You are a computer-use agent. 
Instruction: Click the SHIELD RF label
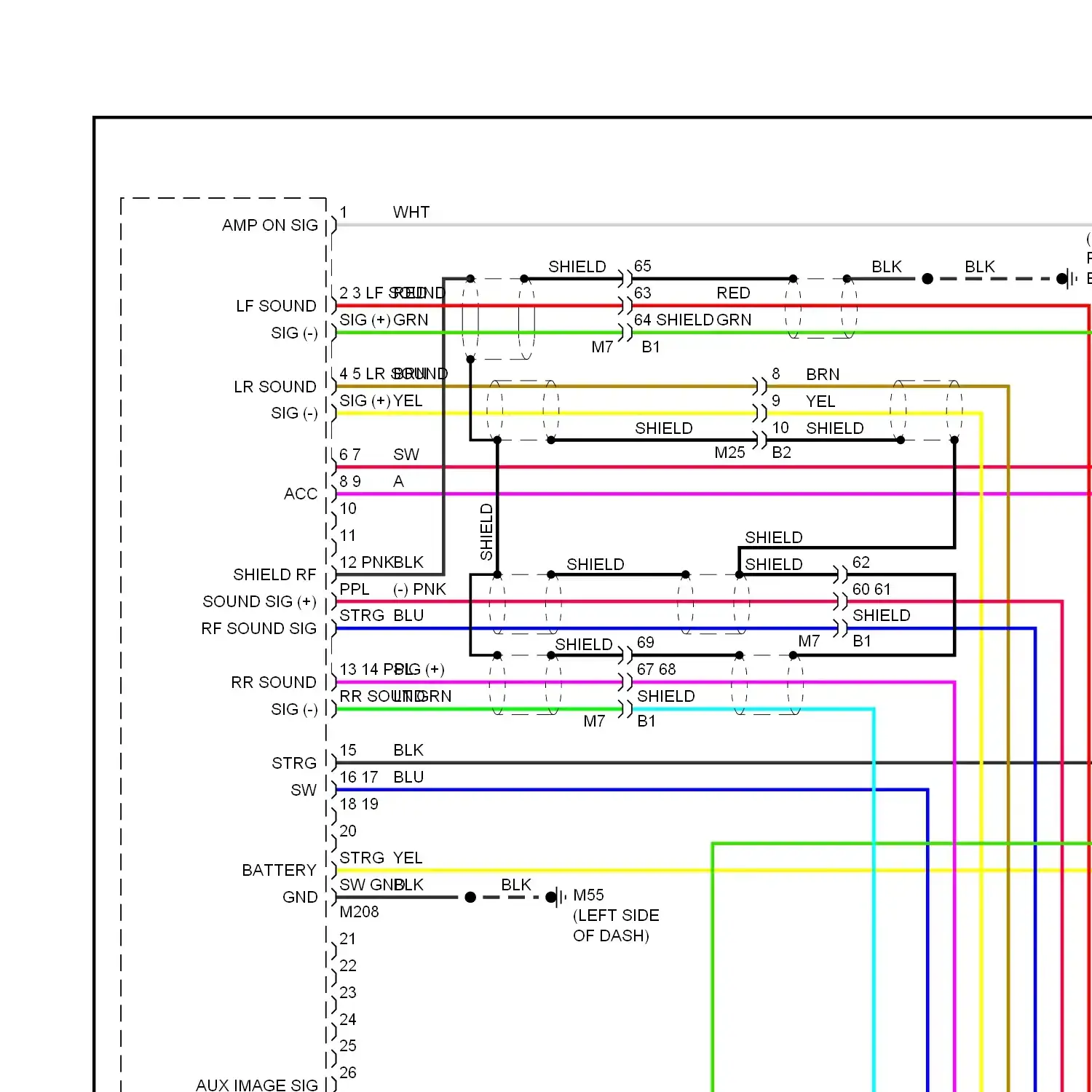point(274,575)
